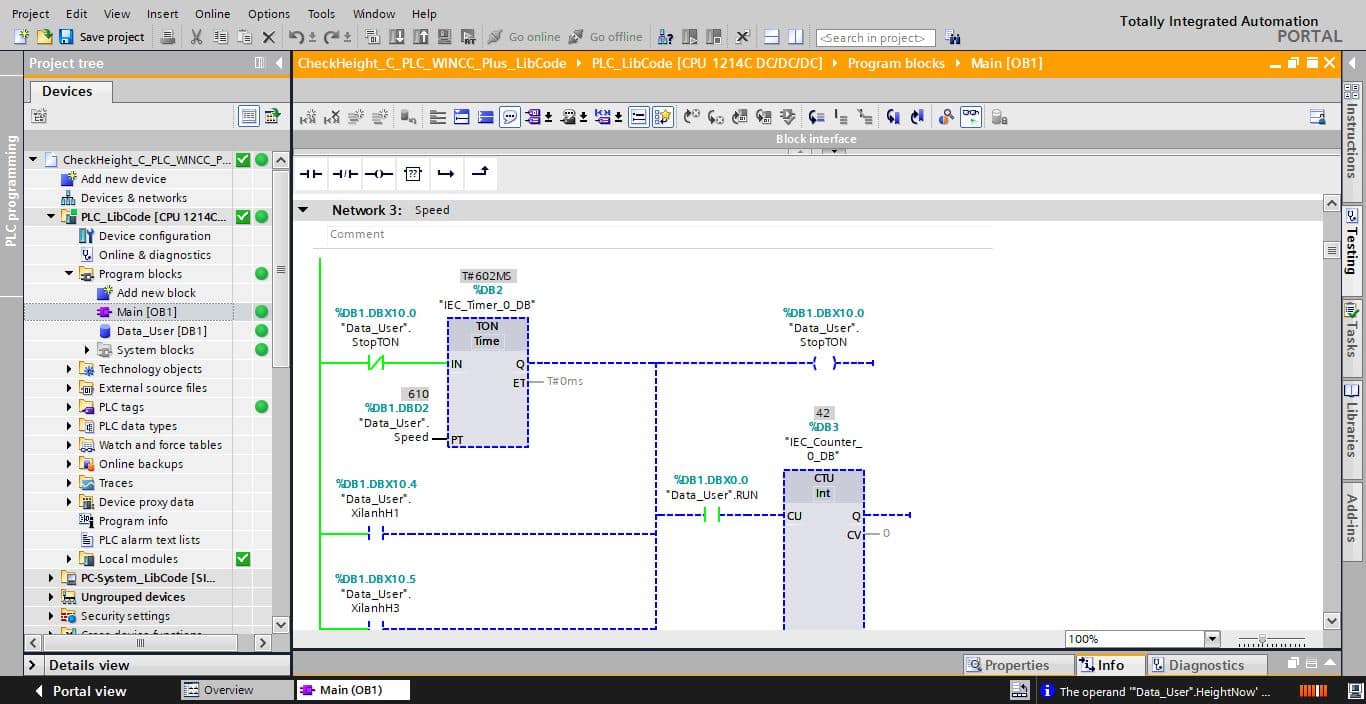Viewport: 1366px width, 704px height.
Task: Expand the Technology objects folder
Action: point(69,369)
